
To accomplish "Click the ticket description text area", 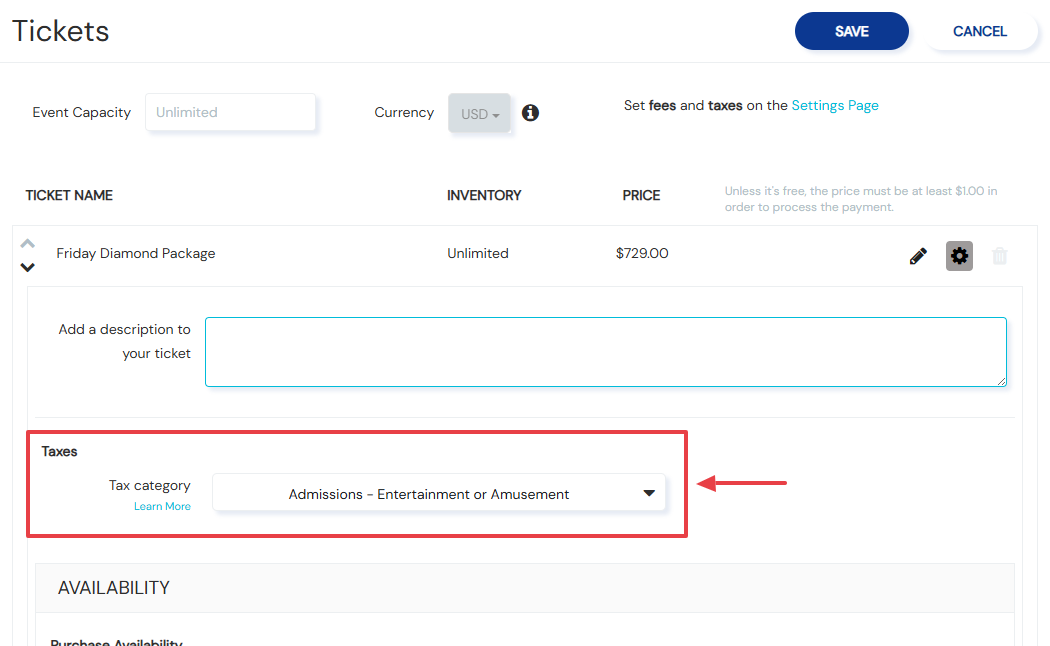I will click(605, 352).
